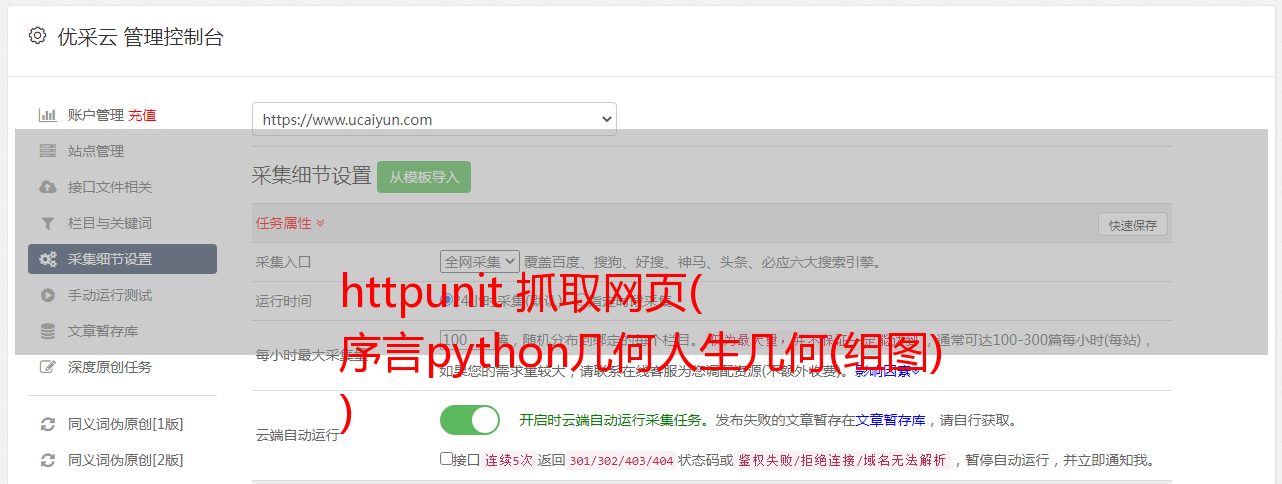Viewport: 1282px width, 484px height.
Task: Click the 云端自动运行 row label
Action: click(x=298, y=435)
